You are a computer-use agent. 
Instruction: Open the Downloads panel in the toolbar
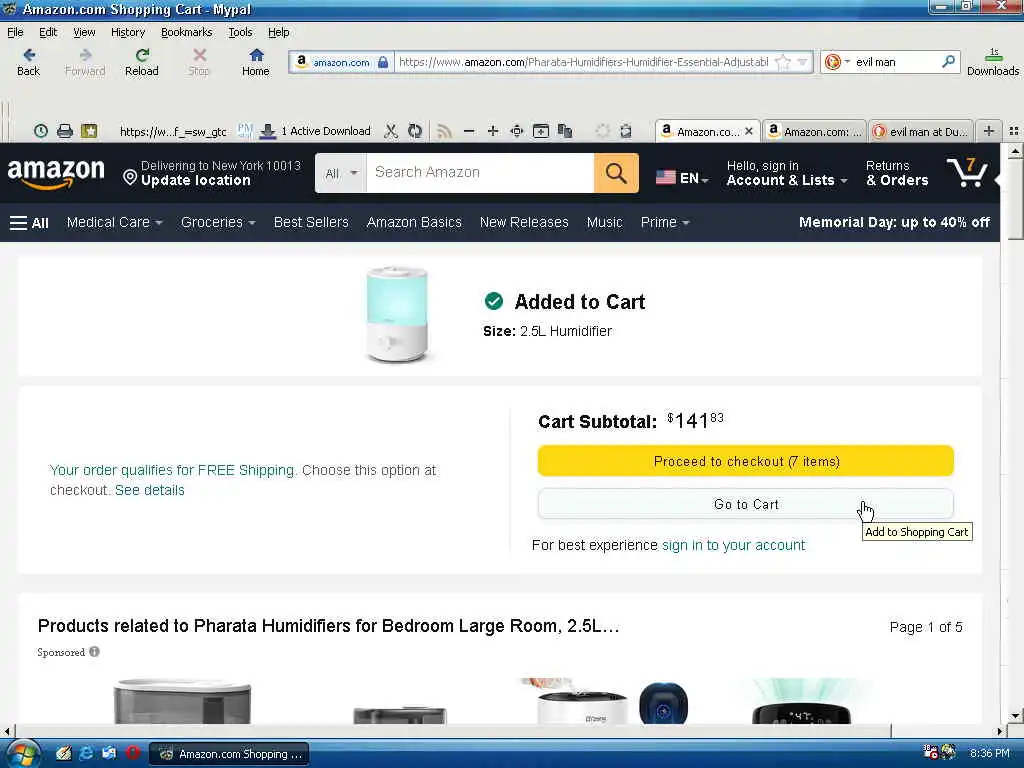(993, 62)
